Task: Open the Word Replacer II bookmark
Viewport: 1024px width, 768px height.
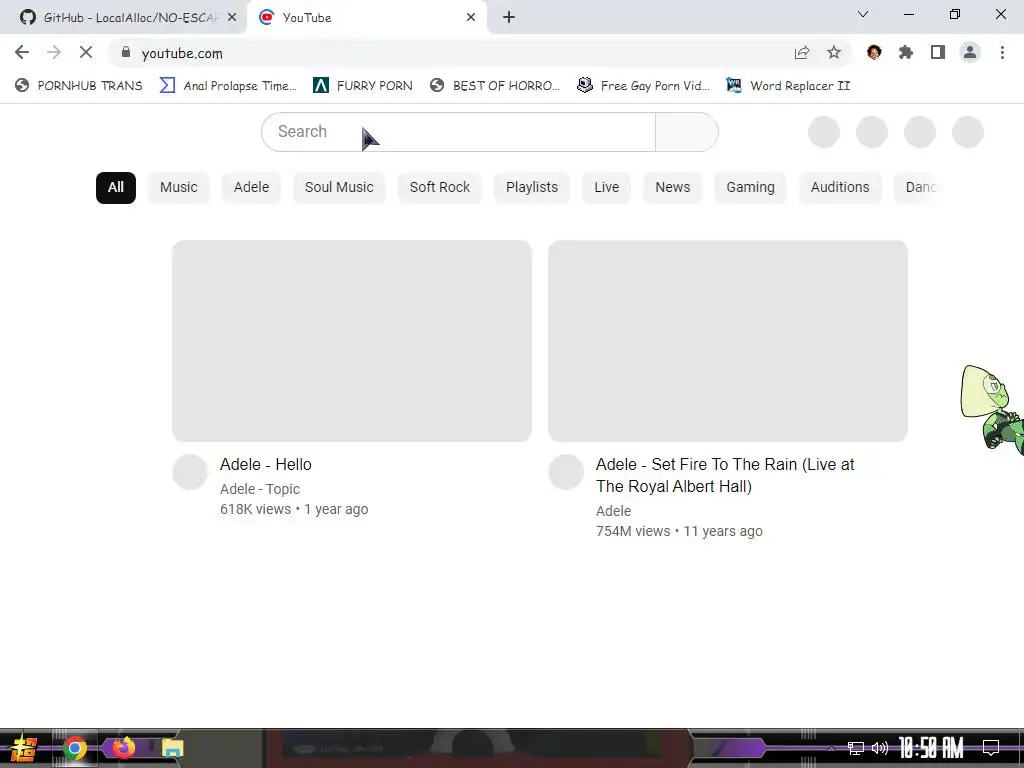Action: pyautogui.click(x=788, y=86)
